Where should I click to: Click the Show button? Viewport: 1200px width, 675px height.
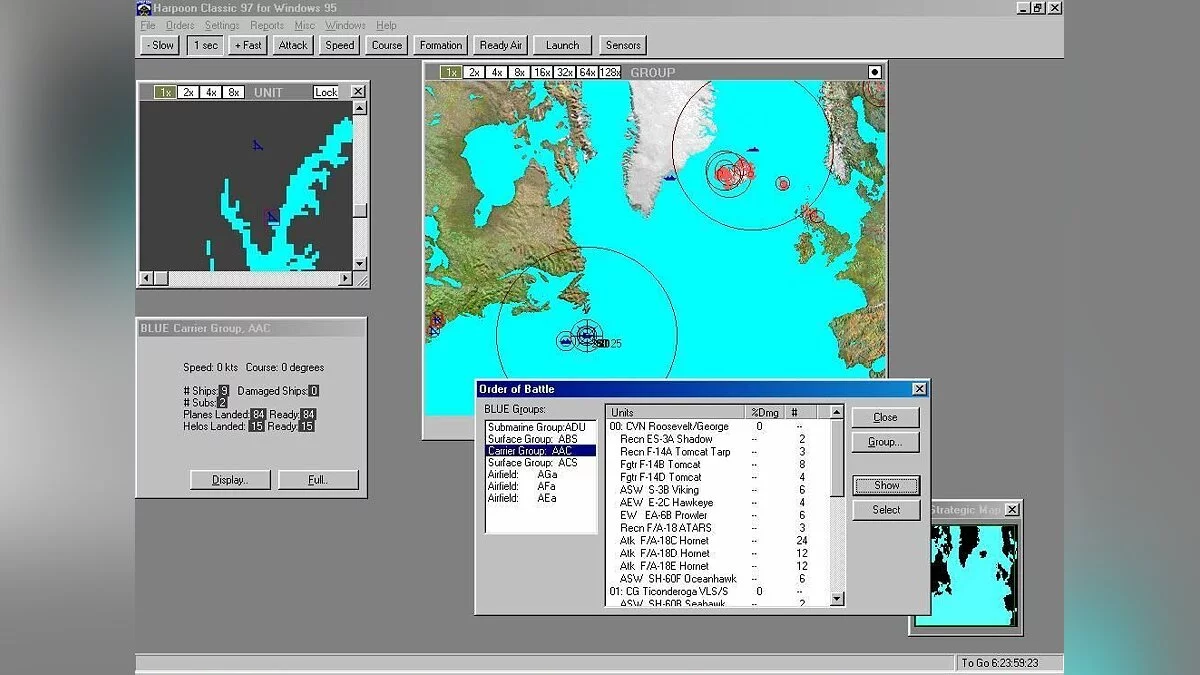tap(886, 485)
